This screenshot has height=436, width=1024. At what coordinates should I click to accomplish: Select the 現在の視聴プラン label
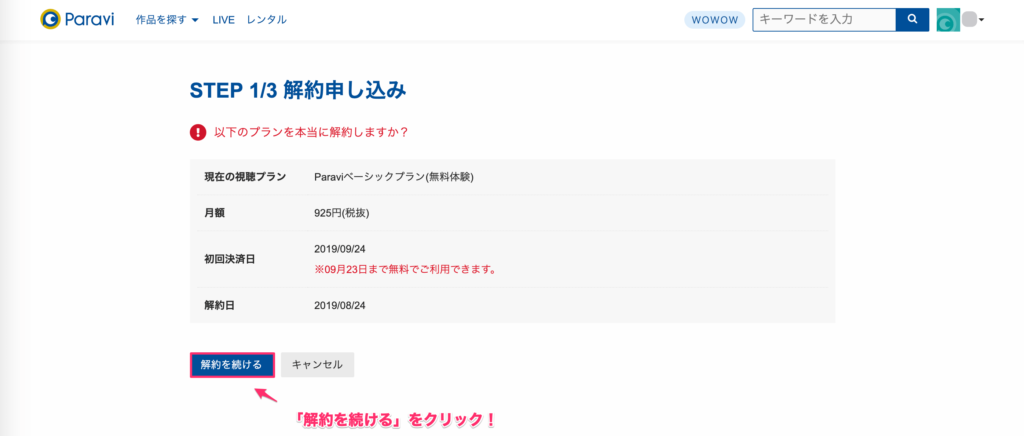tap(245, 177)
